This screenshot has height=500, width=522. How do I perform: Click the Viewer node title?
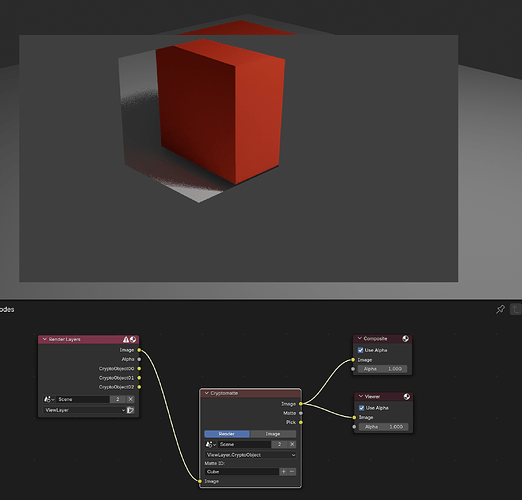pos(372,396)
